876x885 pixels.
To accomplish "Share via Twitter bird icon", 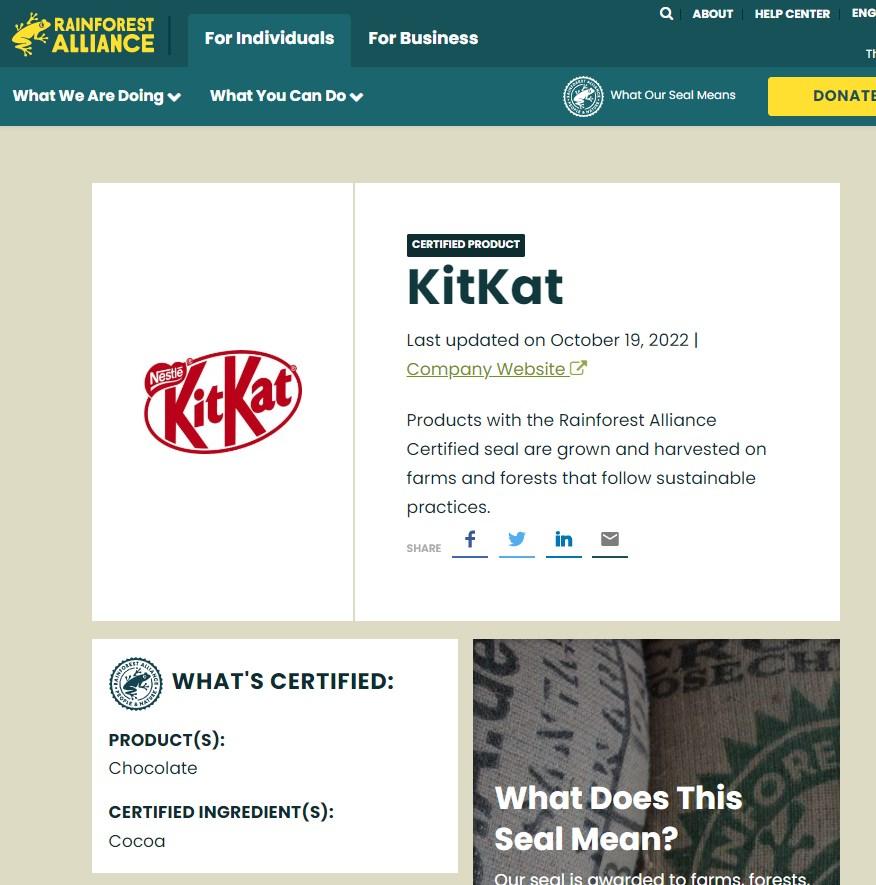I will click(516, 540).
